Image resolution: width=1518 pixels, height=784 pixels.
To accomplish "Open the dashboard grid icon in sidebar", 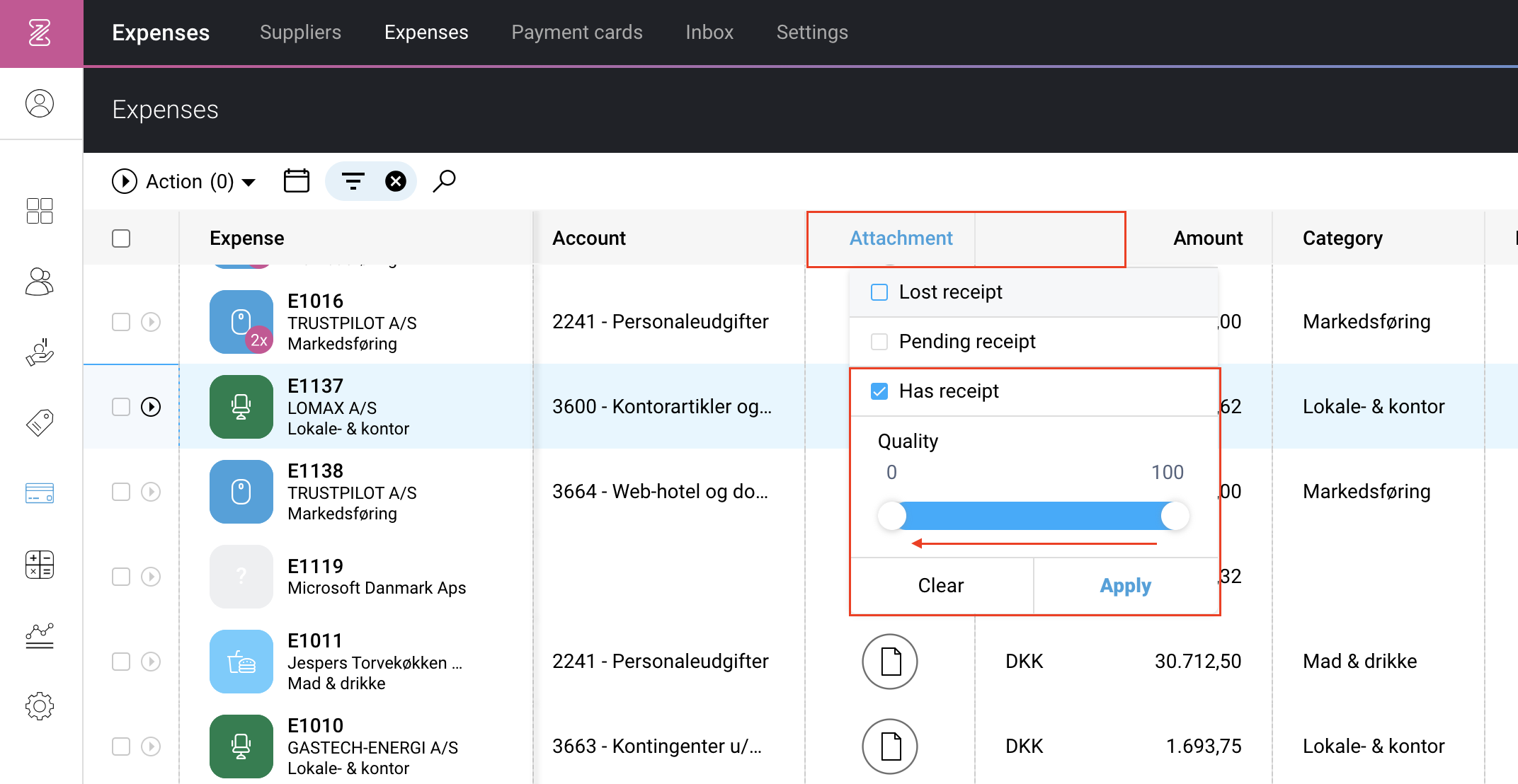I will pos(40,211).
